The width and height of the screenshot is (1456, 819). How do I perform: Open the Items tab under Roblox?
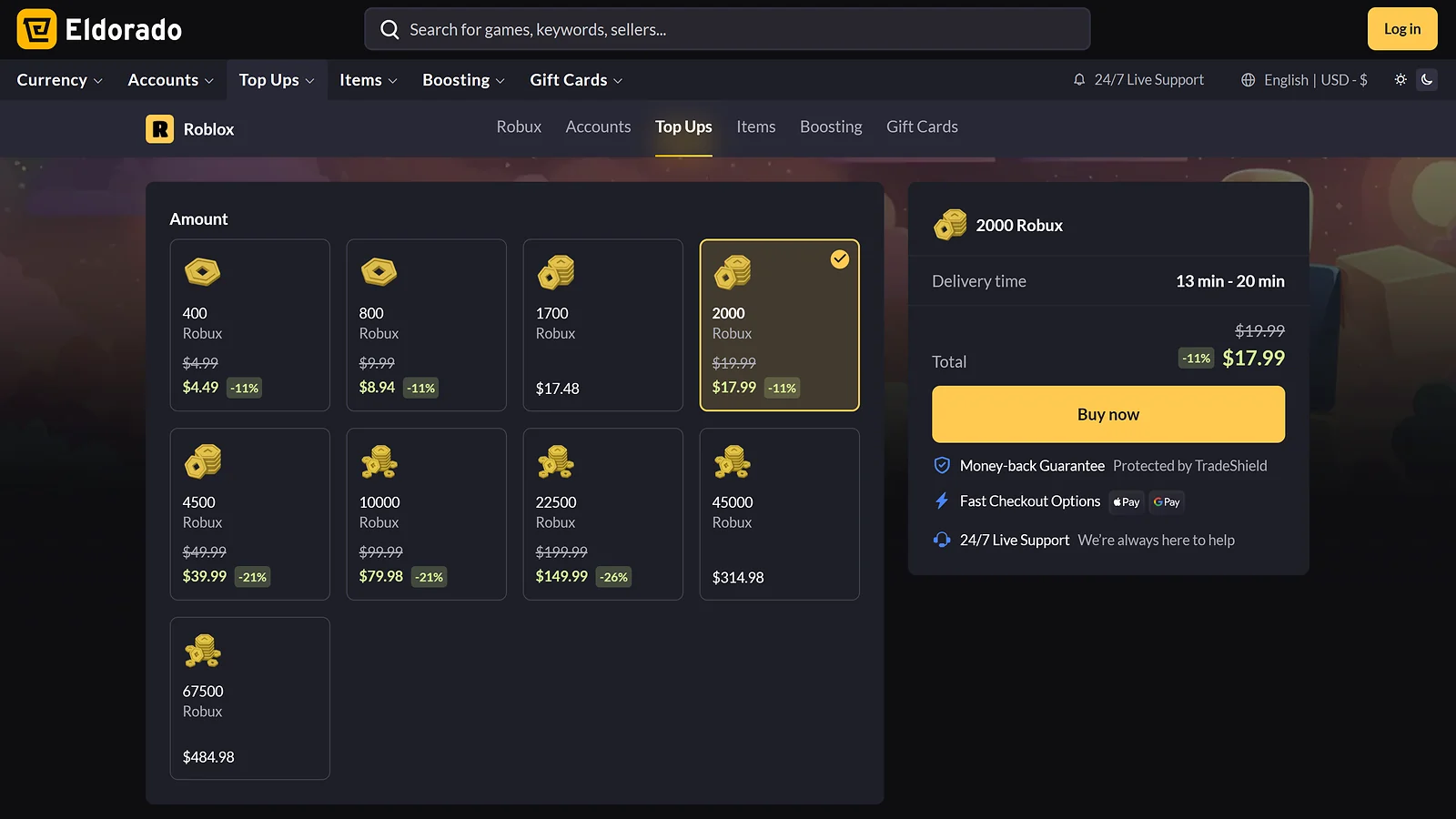[x=756, y=126]
